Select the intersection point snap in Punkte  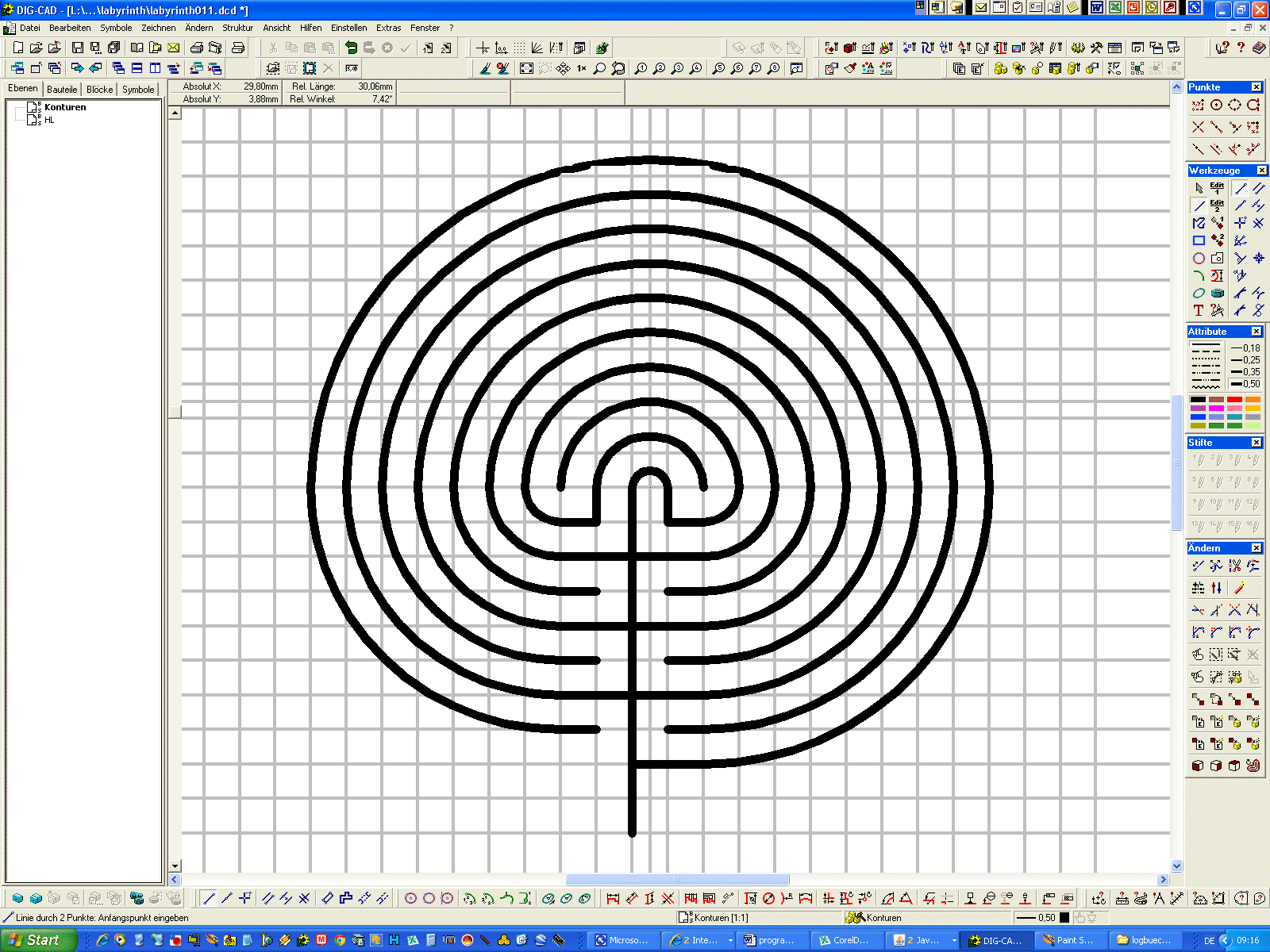[1199, 127]
